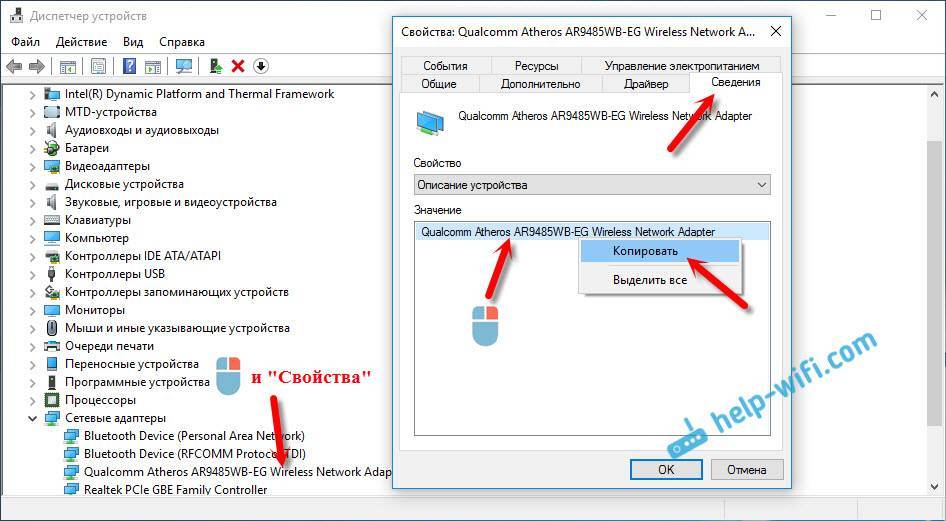Open the blue help question mark icon
This screenshot has height=521, width=946.
pos(129,66)
